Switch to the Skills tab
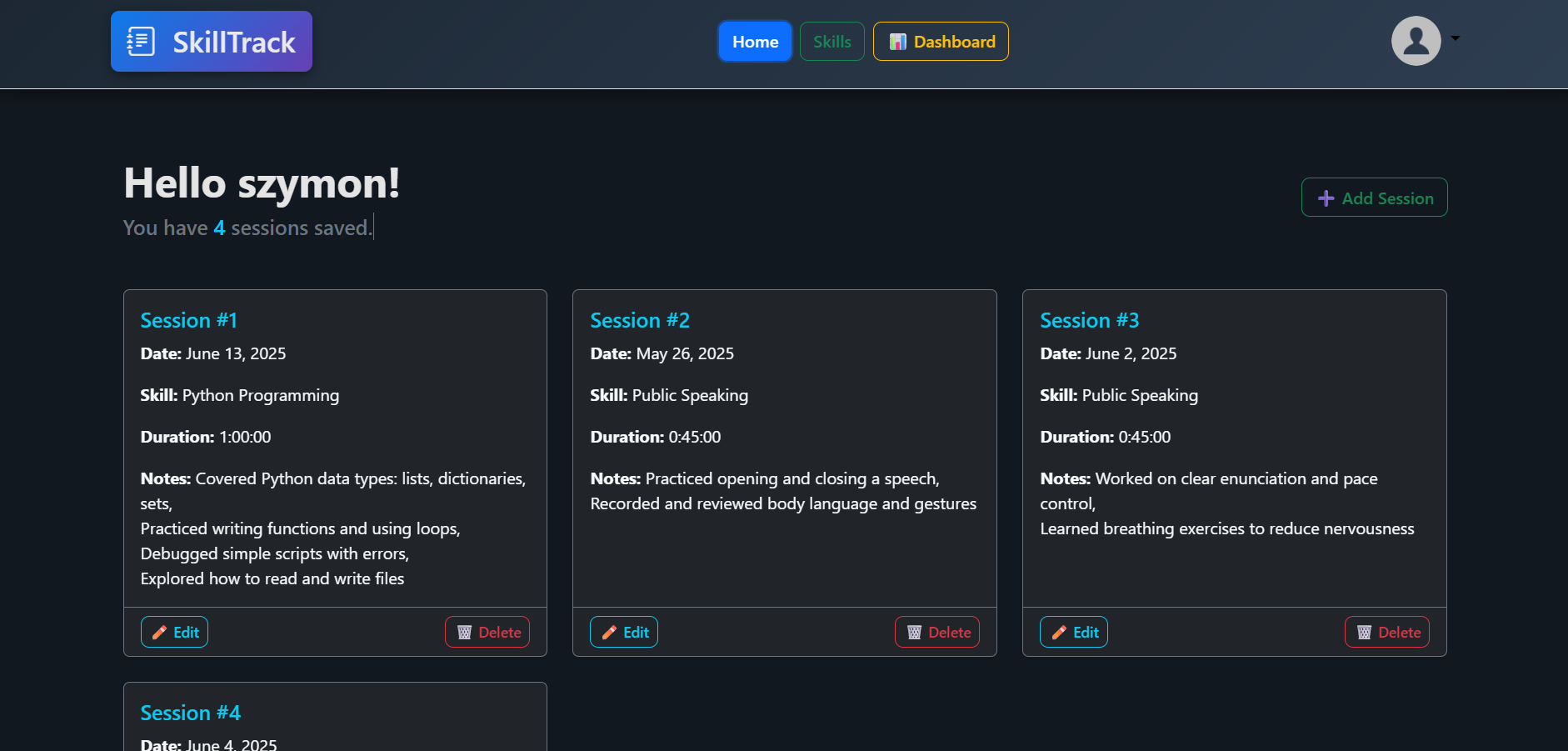Screen dimensions: 1568x751 point(831,41)
